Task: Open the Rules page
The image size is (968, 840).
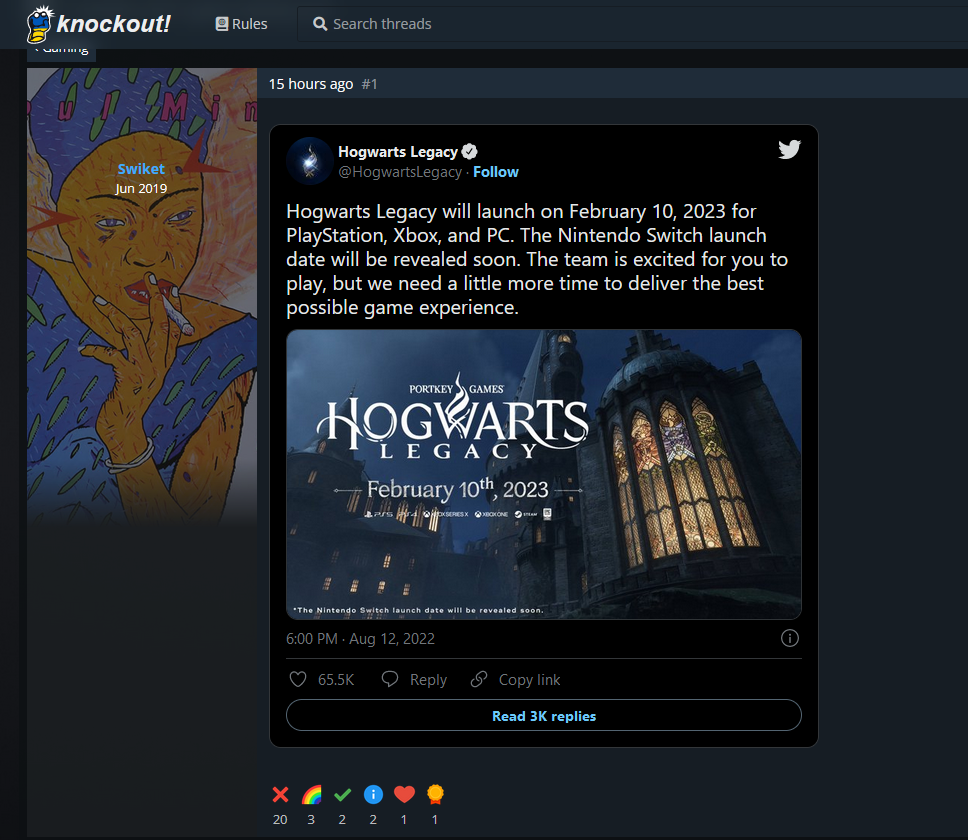Action: tap(241, 24)
